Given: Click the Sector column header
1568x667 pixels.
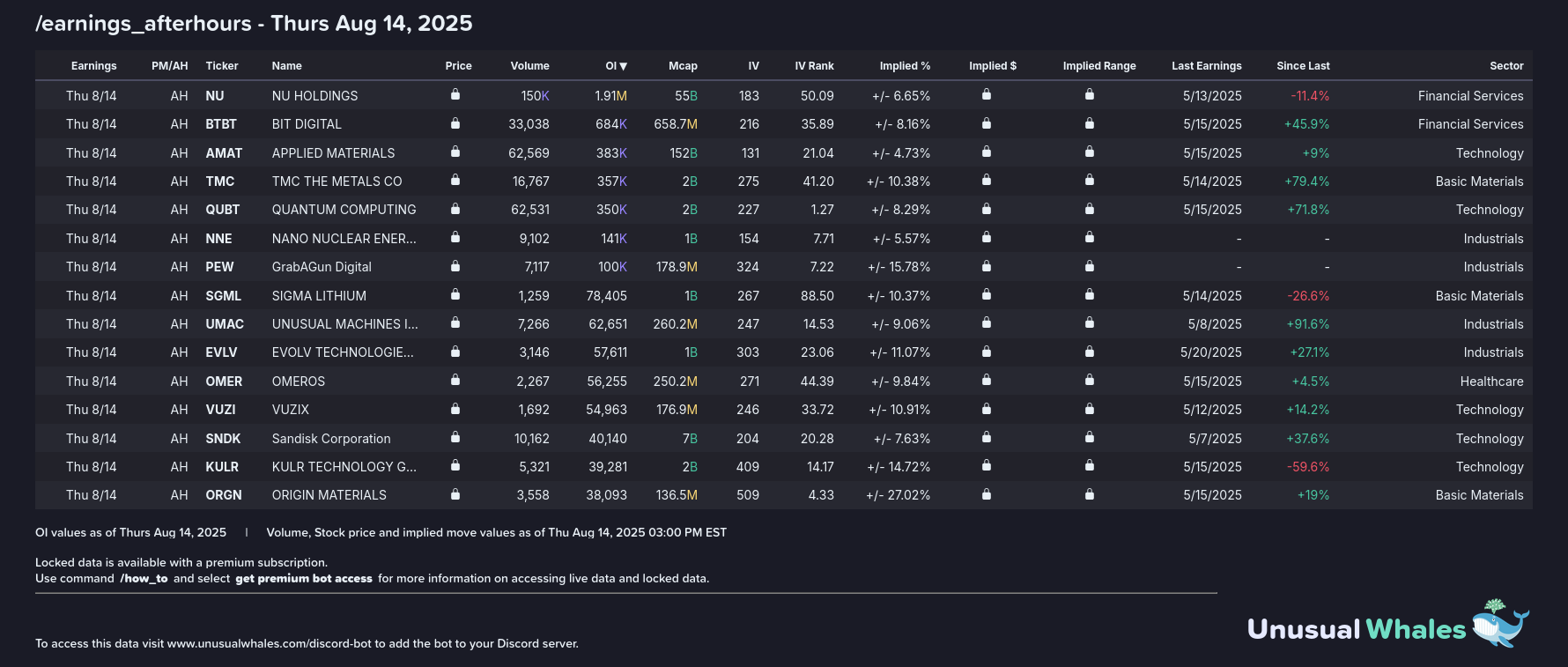Looking at the screenshot, I should point(1506,66).
